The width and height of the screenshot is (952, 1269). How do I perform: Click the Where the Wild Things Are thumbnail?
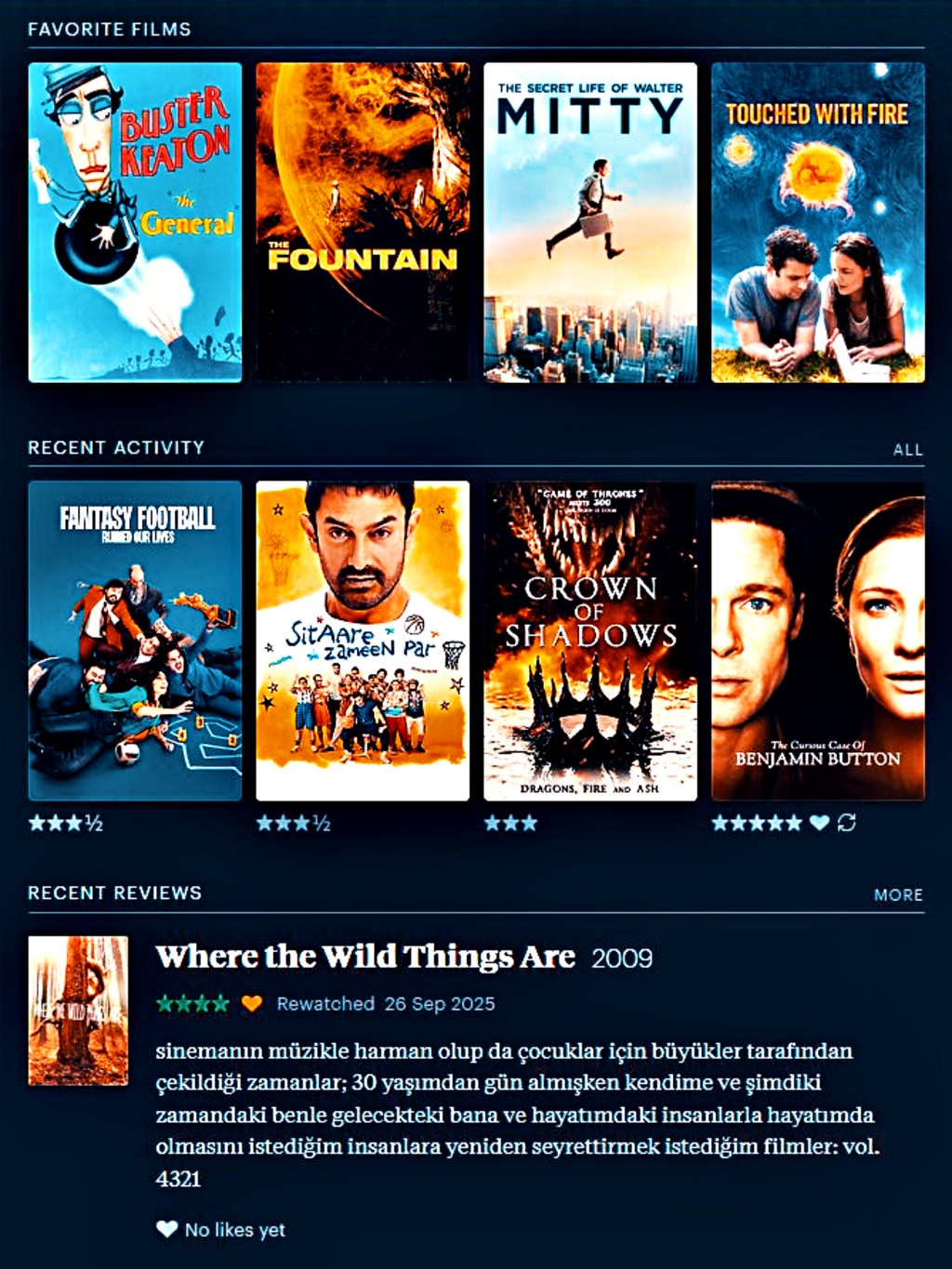pyautogui.click(x=78, y=1011)
